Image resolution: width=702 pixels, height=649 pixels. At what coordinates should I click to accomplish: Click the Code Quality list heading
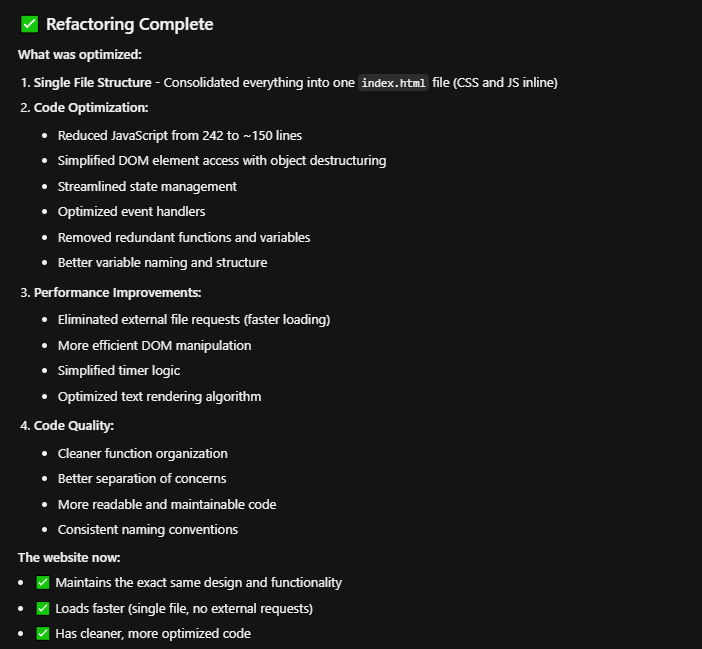pos(73,426)
